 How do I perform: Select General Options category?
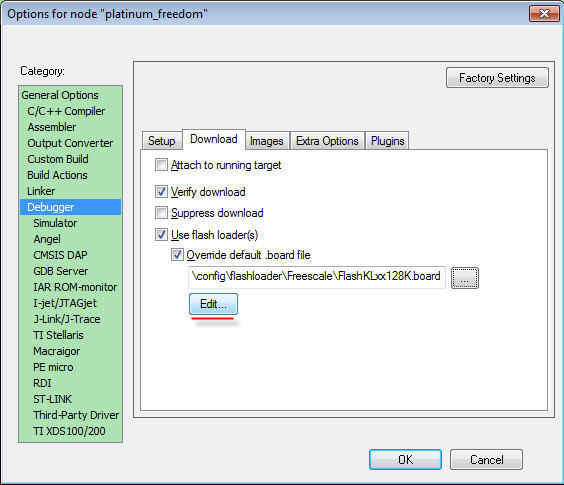coord(60,95)
